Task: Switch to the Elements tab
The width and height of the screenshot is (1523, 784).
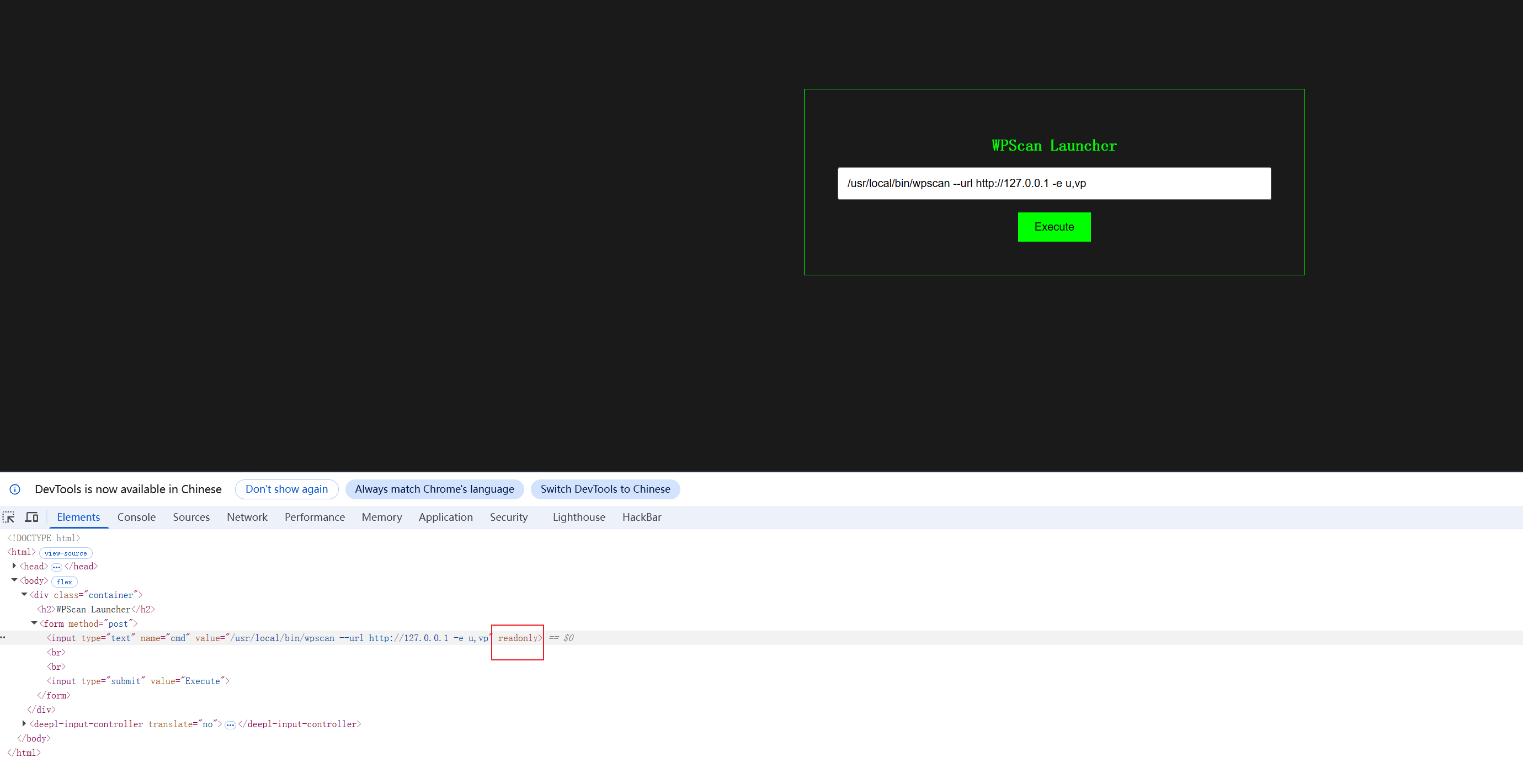Action: [78, 518]
